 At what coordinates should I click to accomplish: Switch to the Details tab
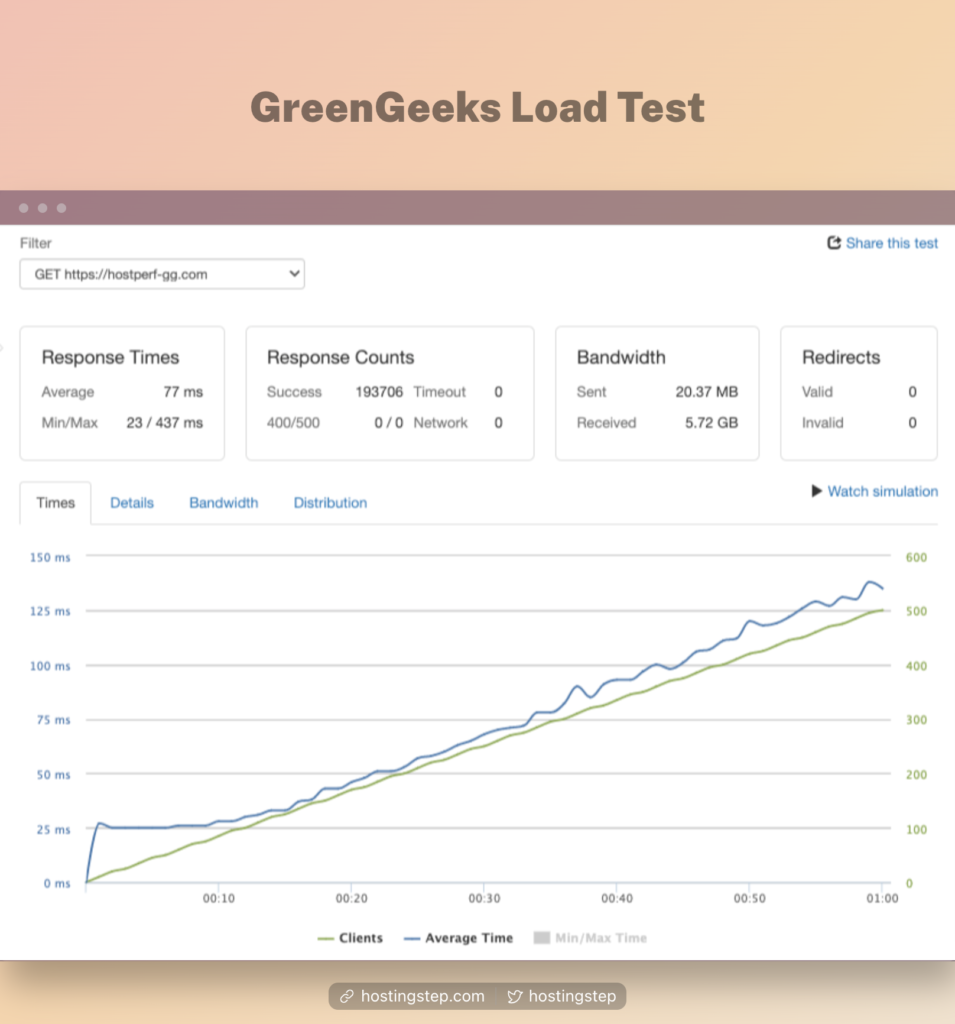click(132, 503)
